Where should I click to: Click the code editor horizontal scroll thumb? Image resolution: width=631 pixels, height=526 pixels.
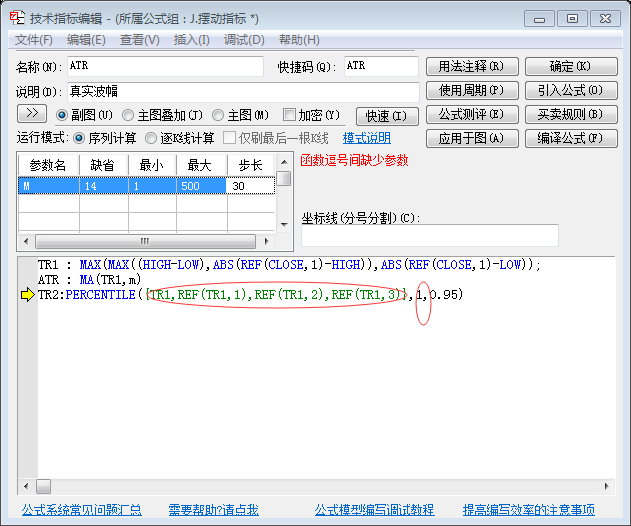point(43,486)
